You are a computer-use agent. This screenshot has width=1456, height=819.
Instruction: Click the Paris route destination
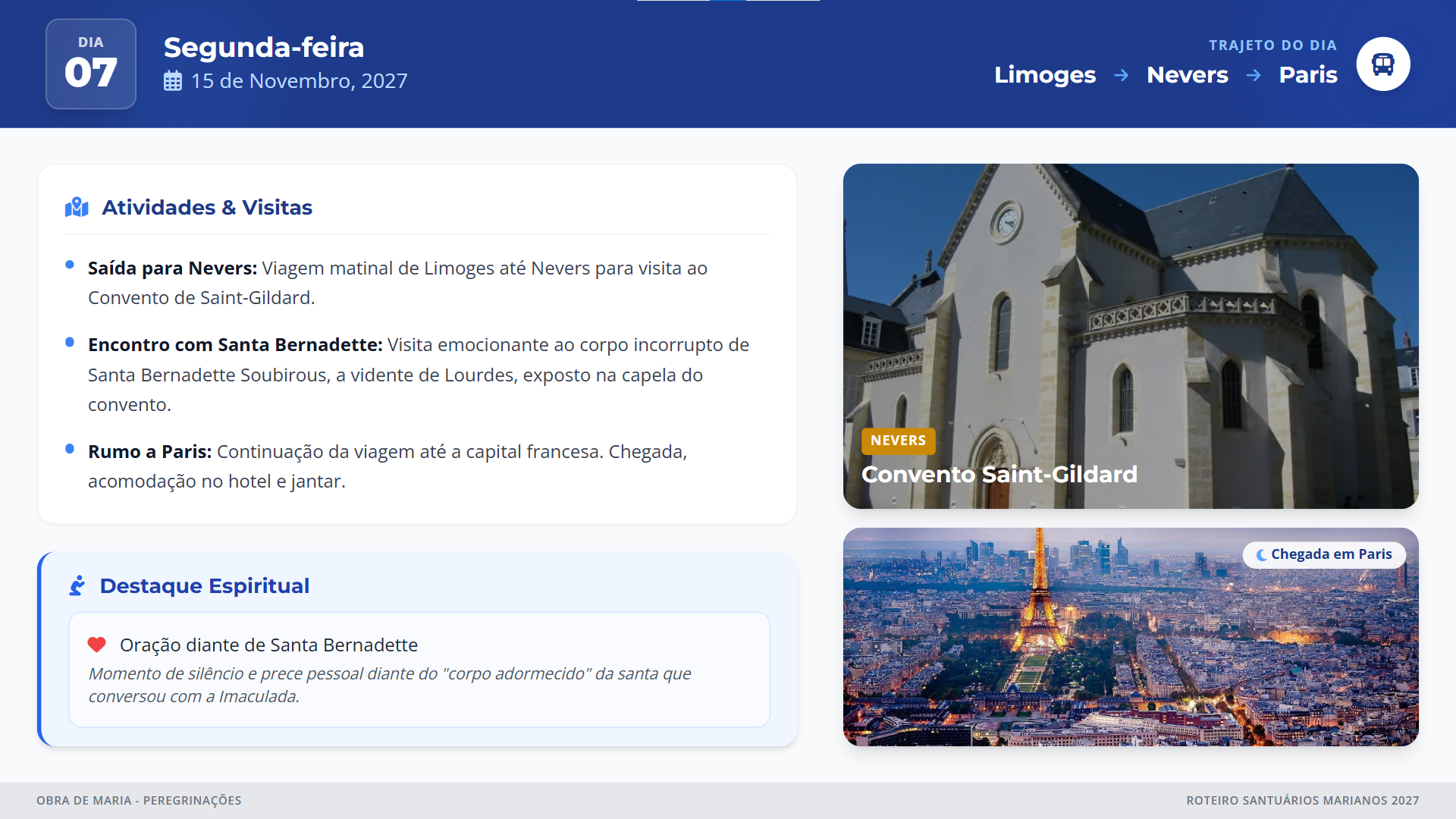[x=1307, y=75]
